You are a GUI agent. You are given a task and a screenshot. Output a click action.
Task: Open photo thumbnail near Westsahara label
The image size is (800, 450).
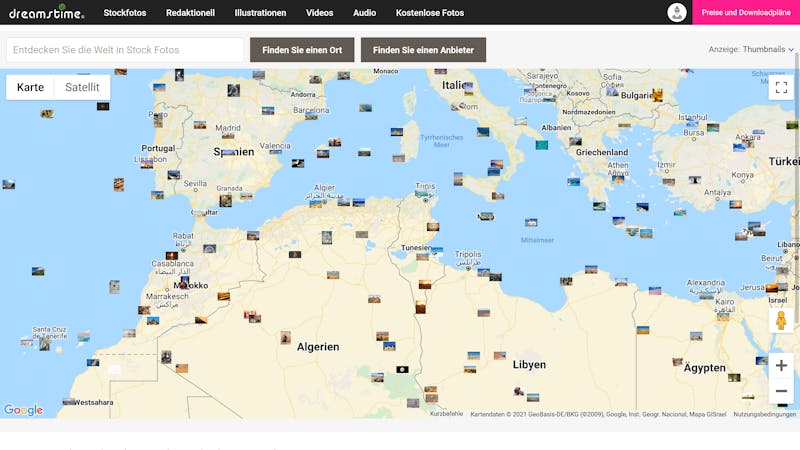tap(69, 402)
